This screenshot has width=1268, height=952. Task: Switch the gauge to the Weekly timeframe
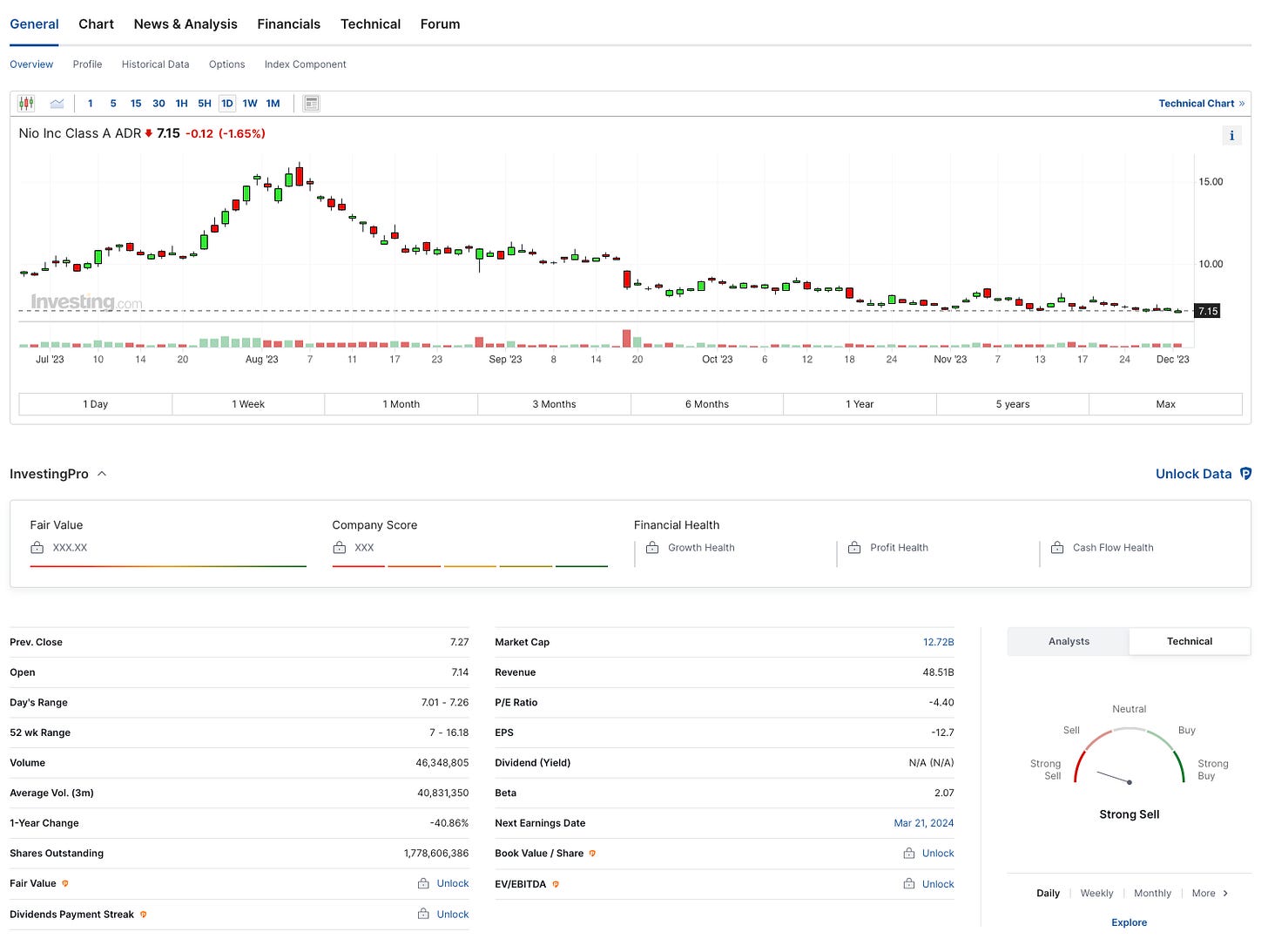click(1096, 894)
